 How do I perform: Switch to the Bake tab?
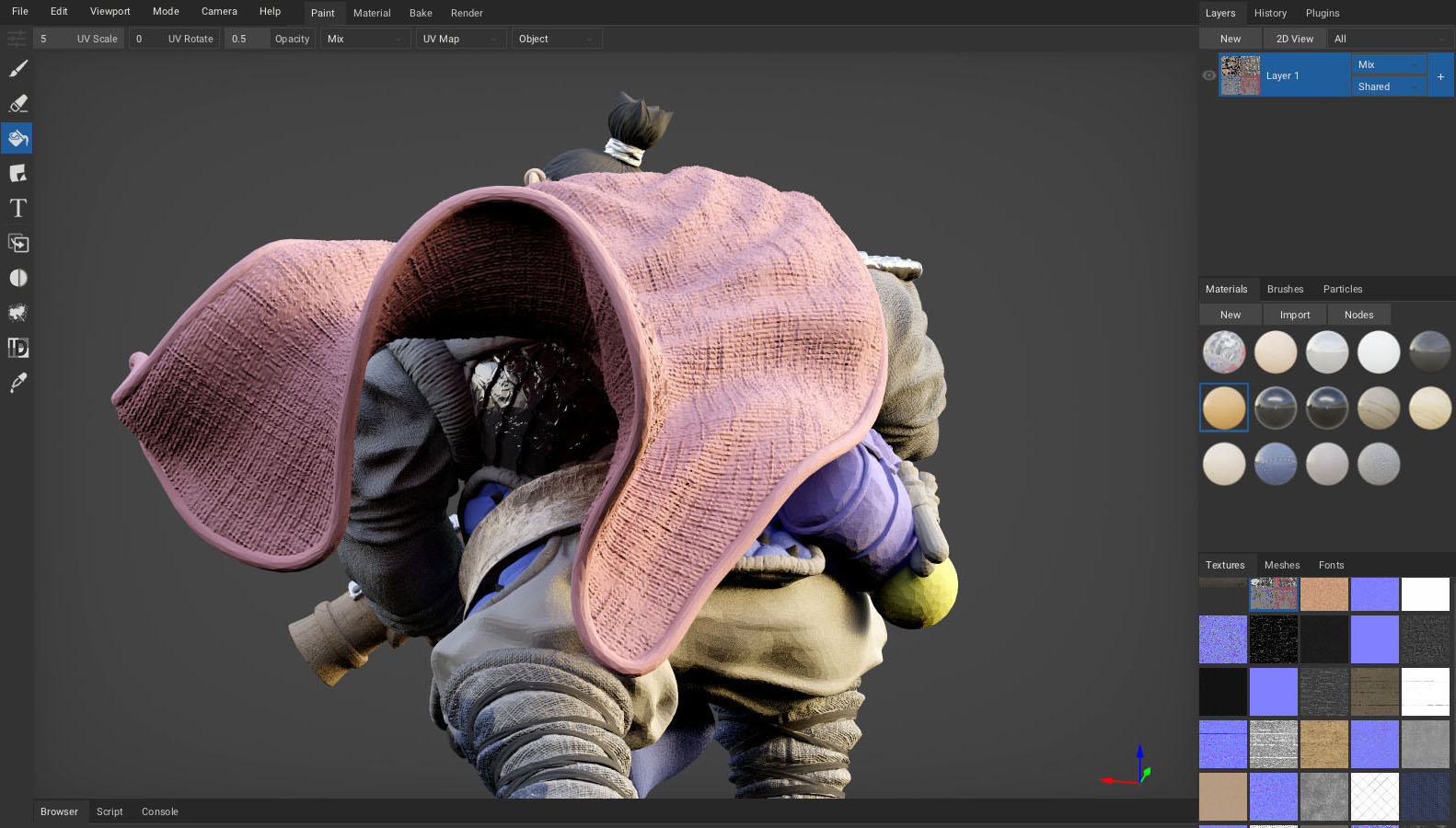point(421,13)
